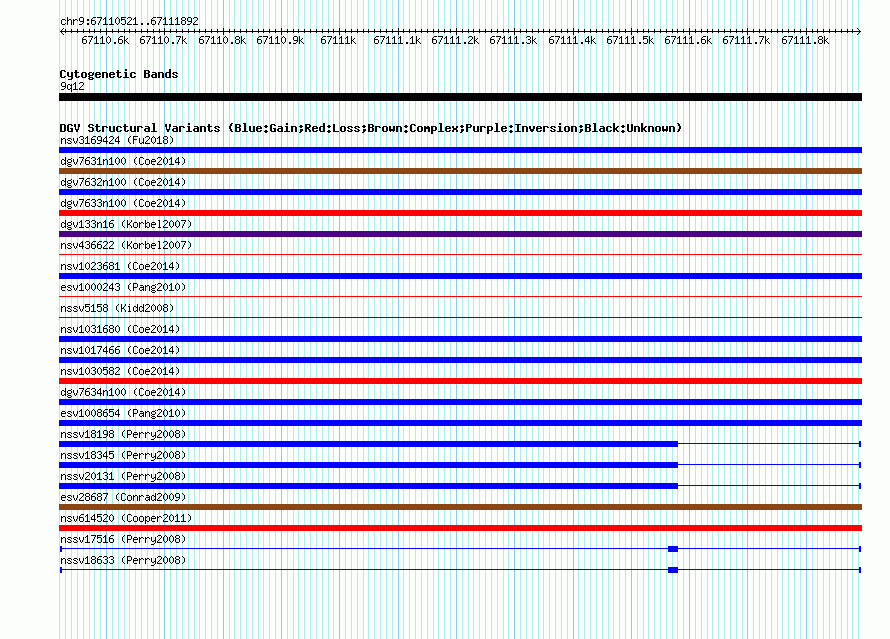Select the thick blue nssv20131 bar
This screenshot has height=639, width=890.
tap(368, 486)
